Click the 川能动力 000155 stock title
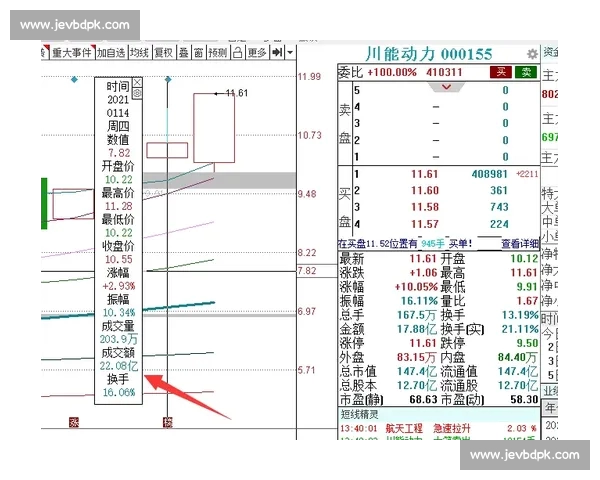This screenshot has width=600, height=480. 429,54
